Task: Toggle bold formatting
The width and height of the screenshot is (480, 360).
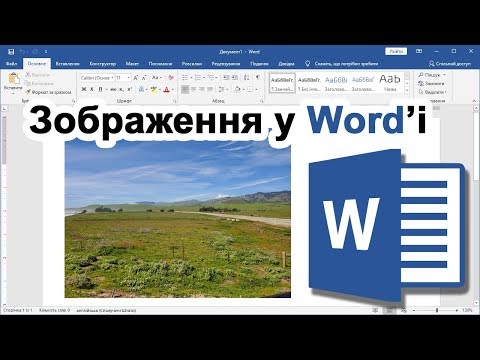Action: click(x=84, y=89)
